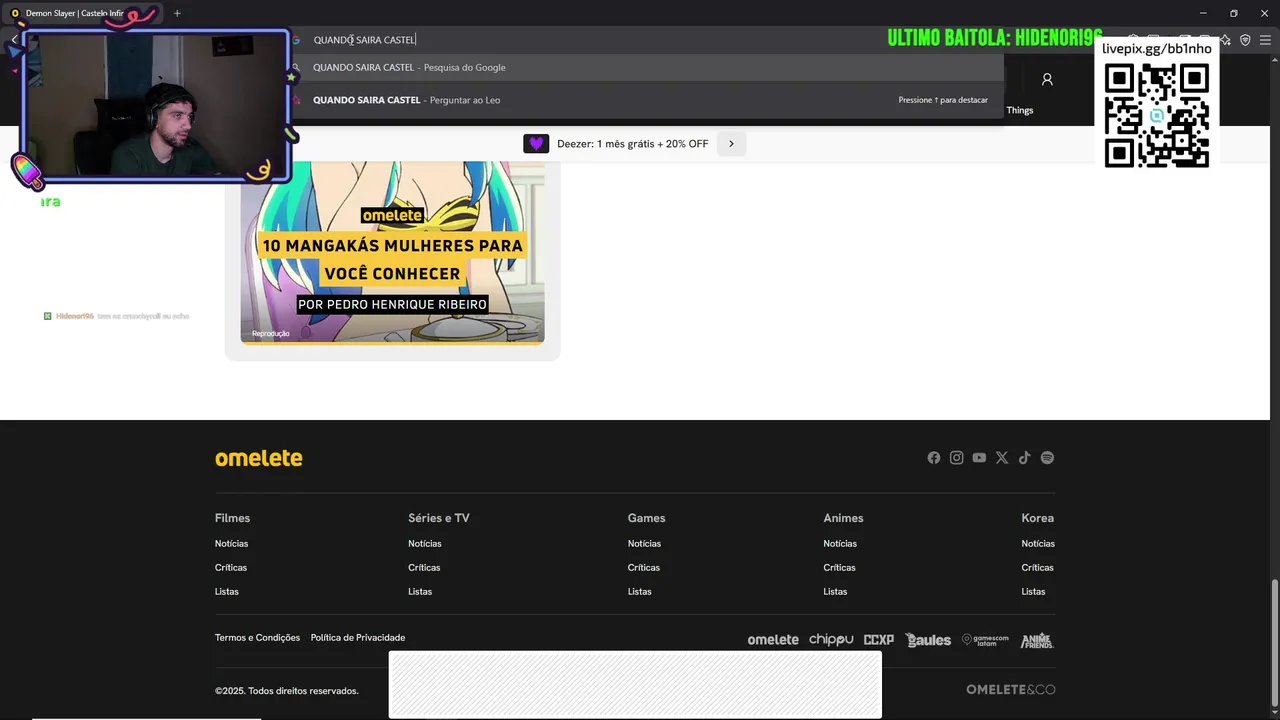This screenshot has height=720, width=1280.
Task: Click the page vertical scrollbar thumb
Action: click(1274, 644)
